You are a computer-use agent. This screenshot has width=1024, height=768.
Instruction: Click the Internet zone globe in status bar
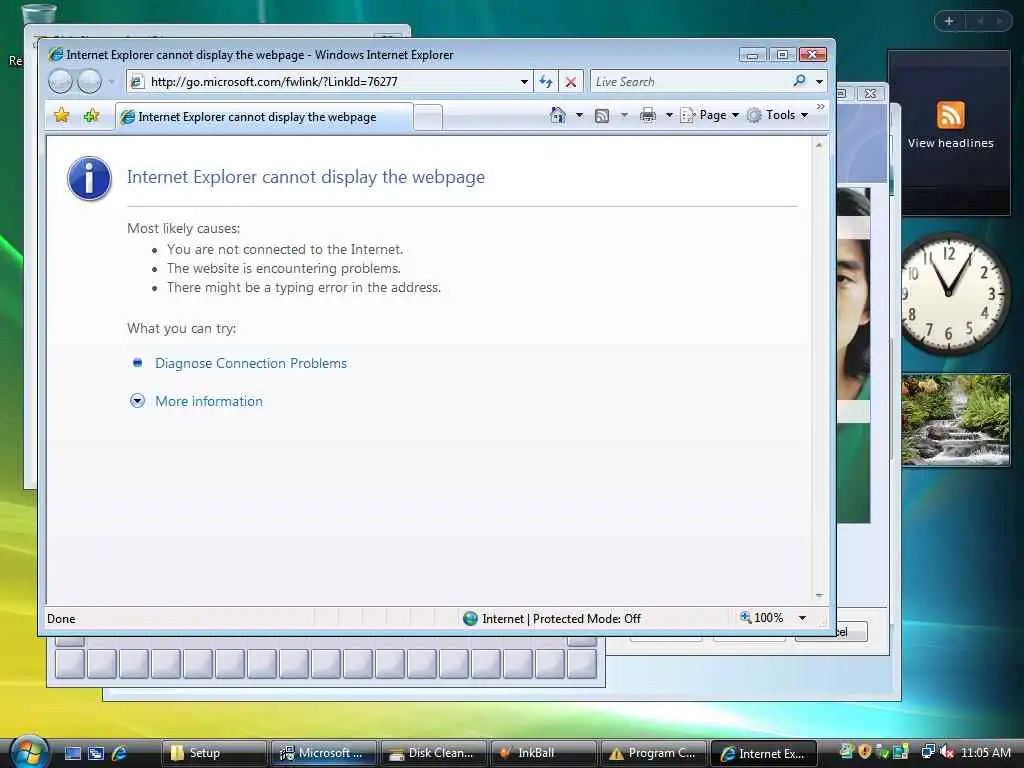[x=470, y=618]
